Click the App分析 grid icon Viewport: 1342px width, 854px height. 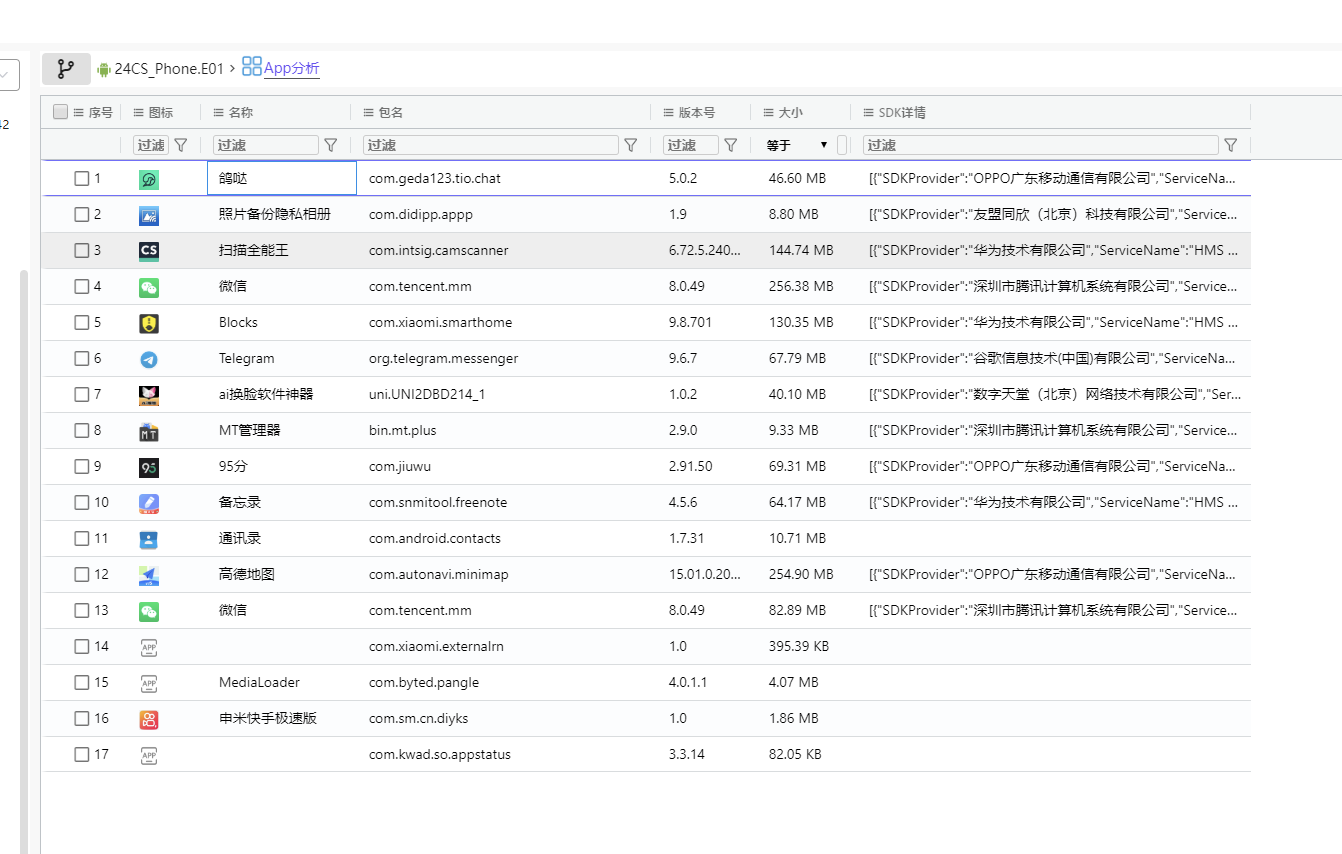point(252,67)
